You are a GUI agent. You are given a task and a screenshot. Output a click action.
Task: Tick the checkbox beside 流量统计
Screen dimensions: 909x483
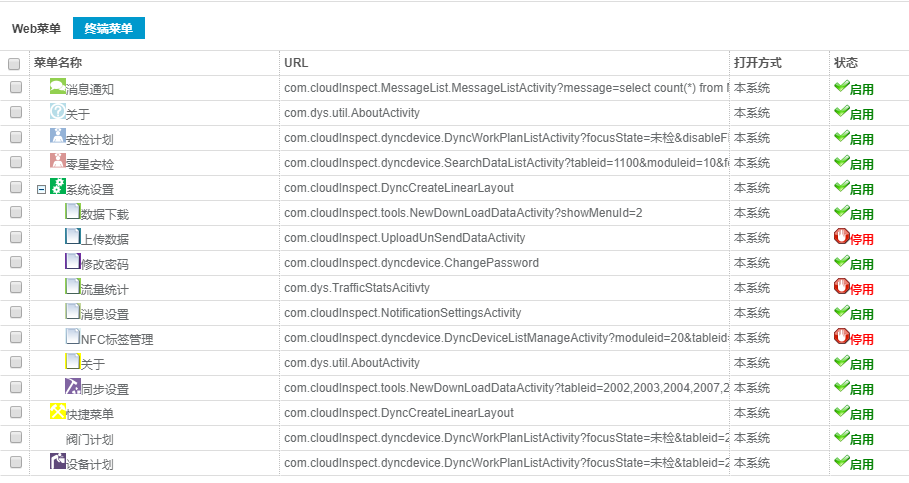pyautogui.click(x=15, y=288)
